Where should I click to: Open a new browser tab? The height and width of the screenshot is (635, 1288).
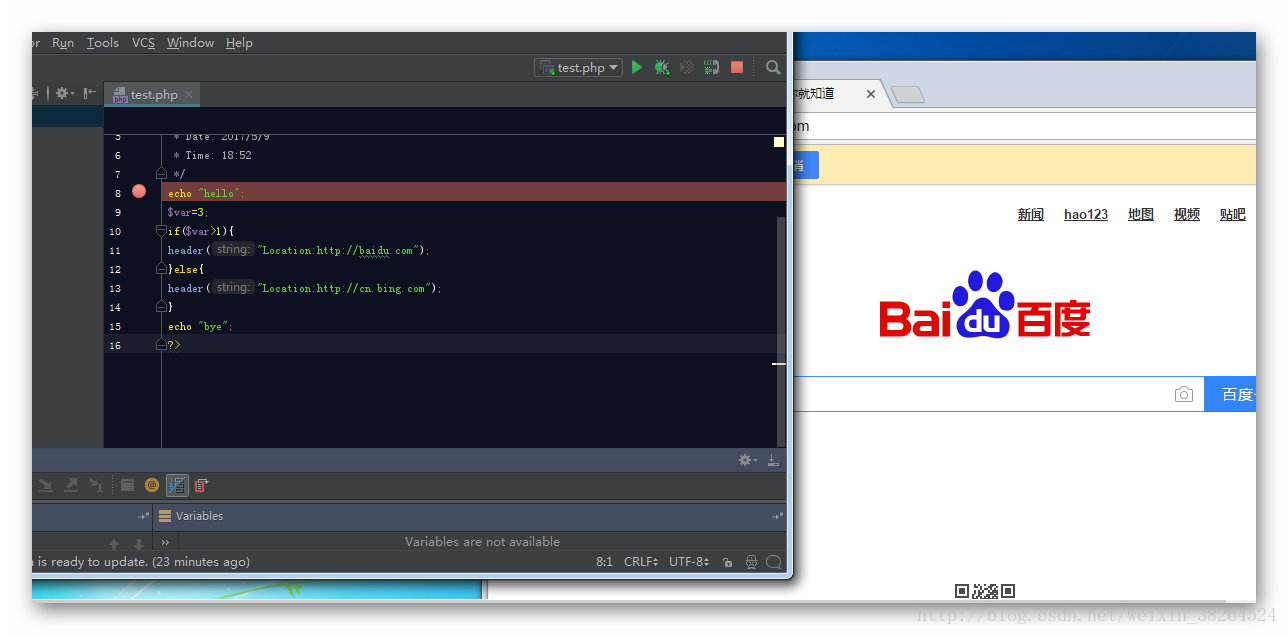pyautogui.click(x=908, y=94)
